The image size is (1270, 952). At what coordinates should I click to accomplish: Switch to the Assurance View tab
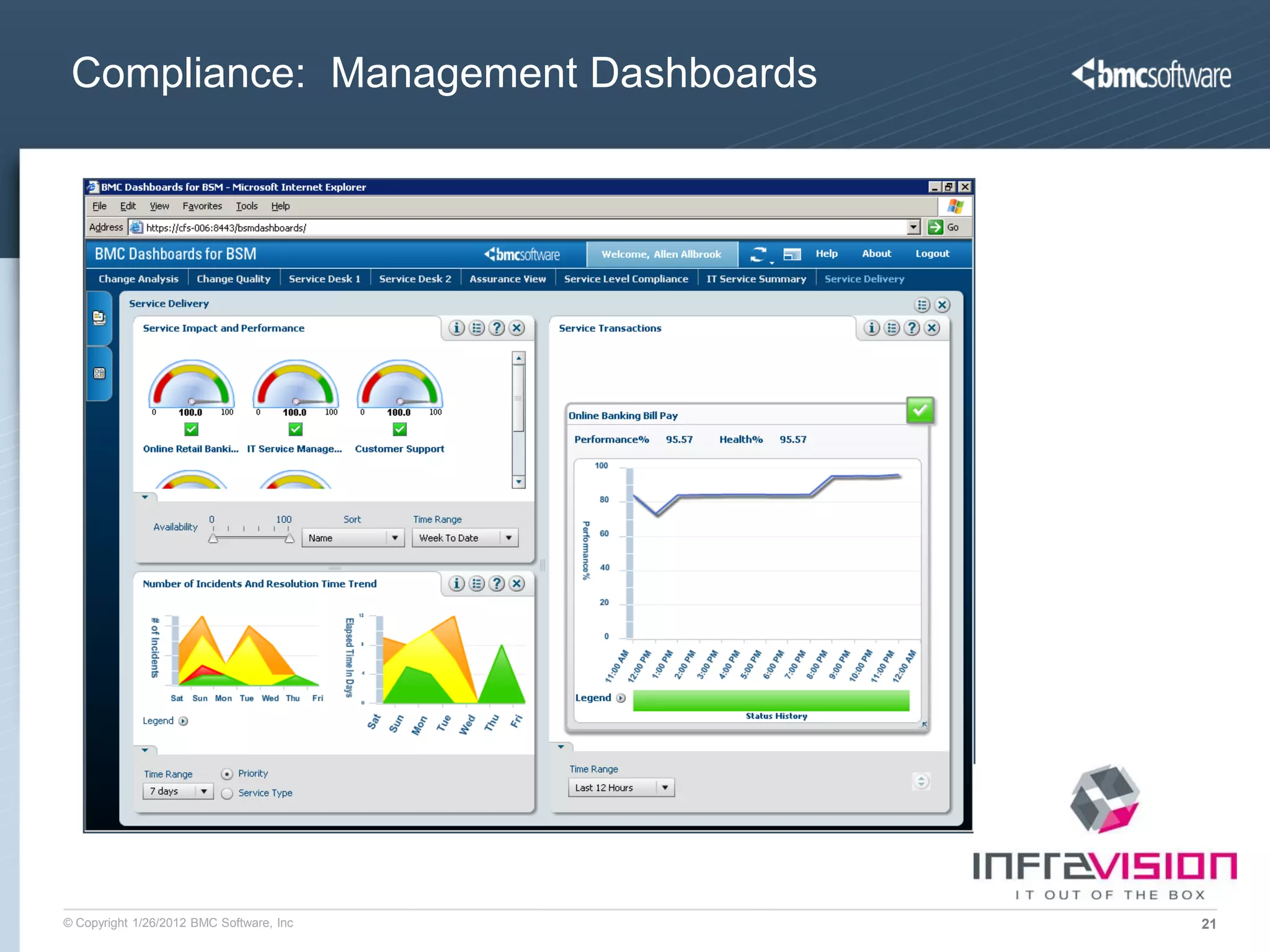(x=508, y=279)
